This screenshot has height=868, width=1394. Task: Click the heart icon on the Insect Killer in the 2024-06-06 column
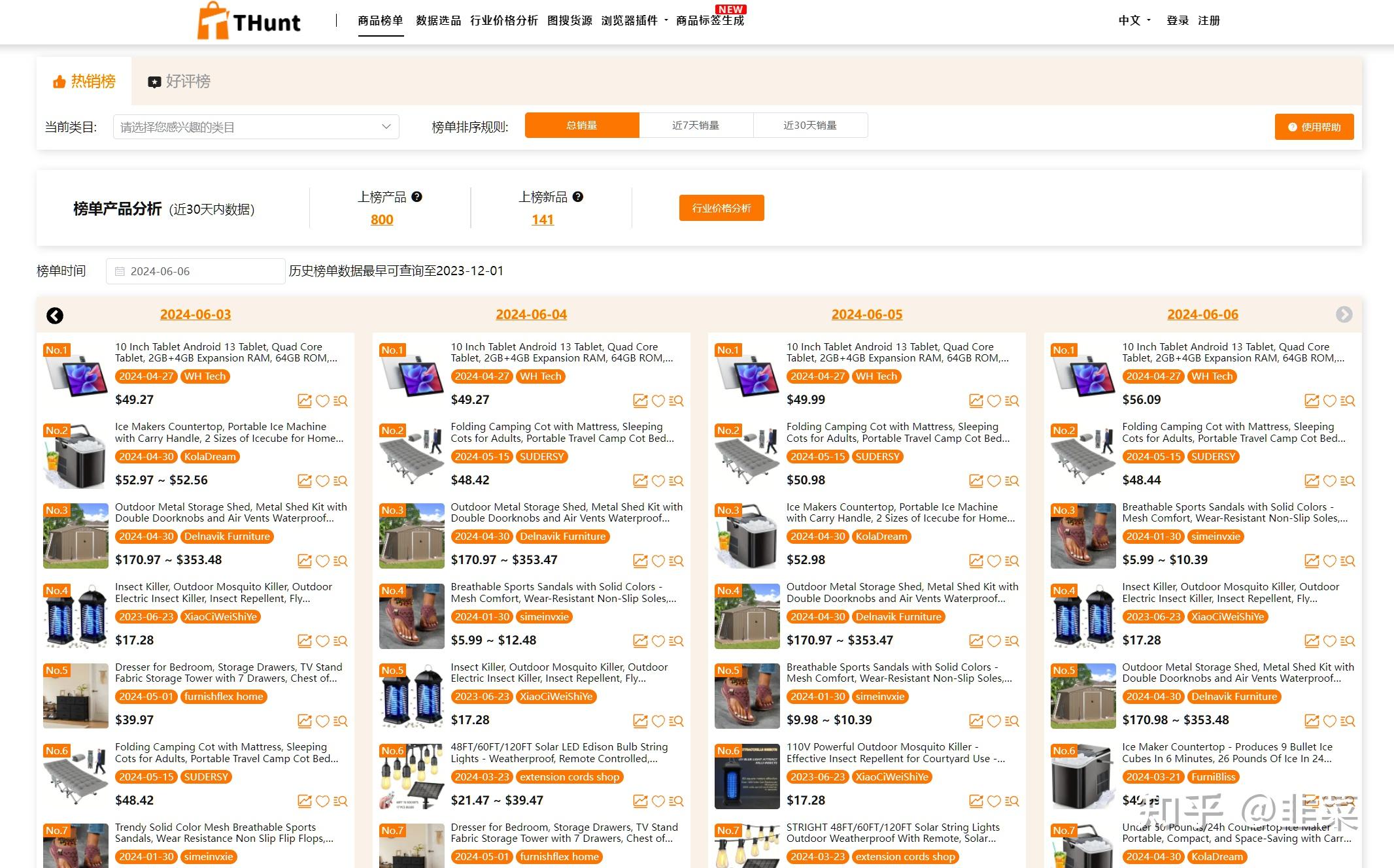(1330, 641)
